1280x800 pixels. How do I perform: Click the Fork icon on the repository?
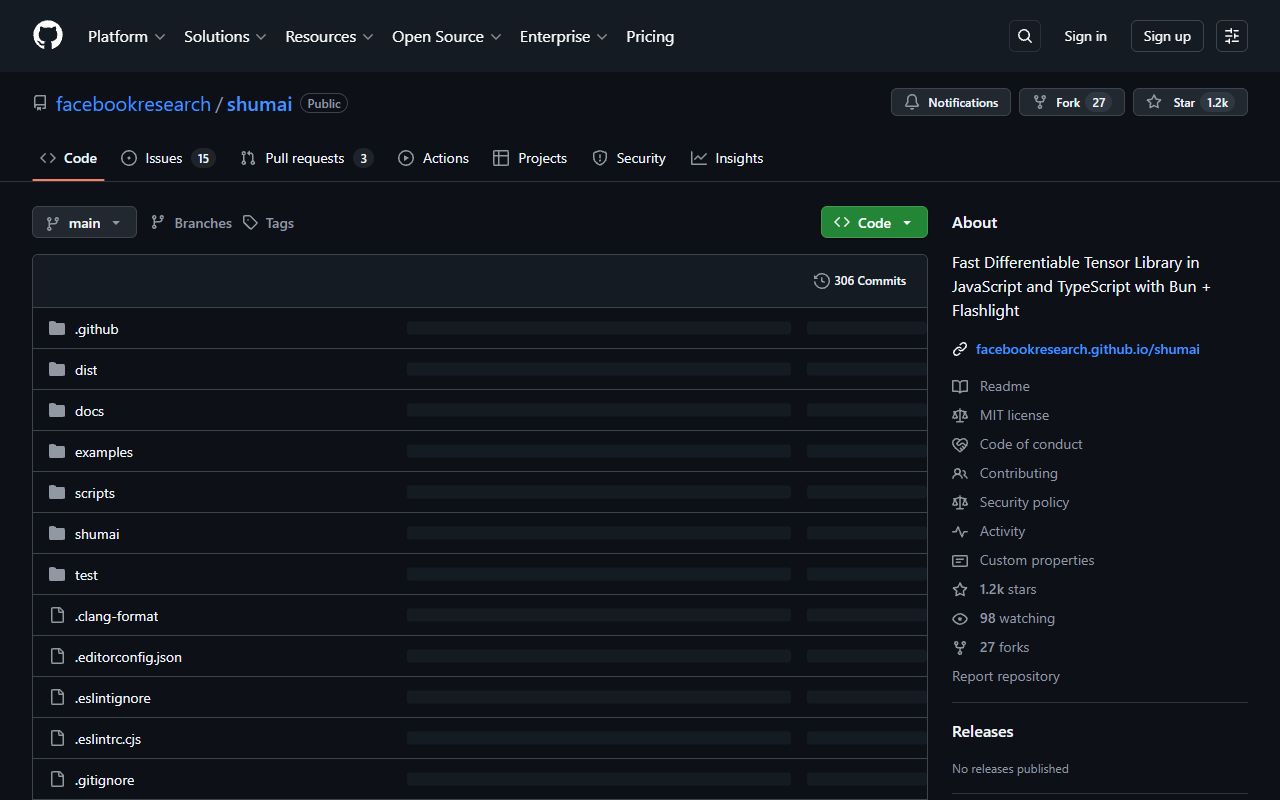point(1040,102)
